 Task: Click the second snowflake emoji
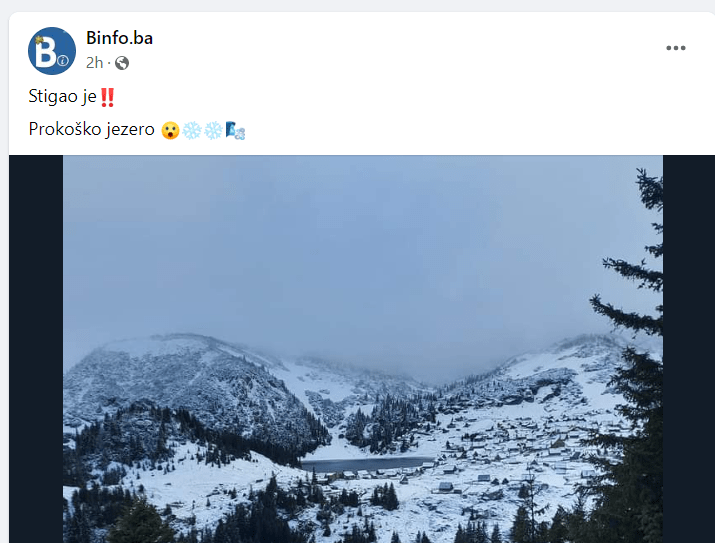(x=213, y=130)
